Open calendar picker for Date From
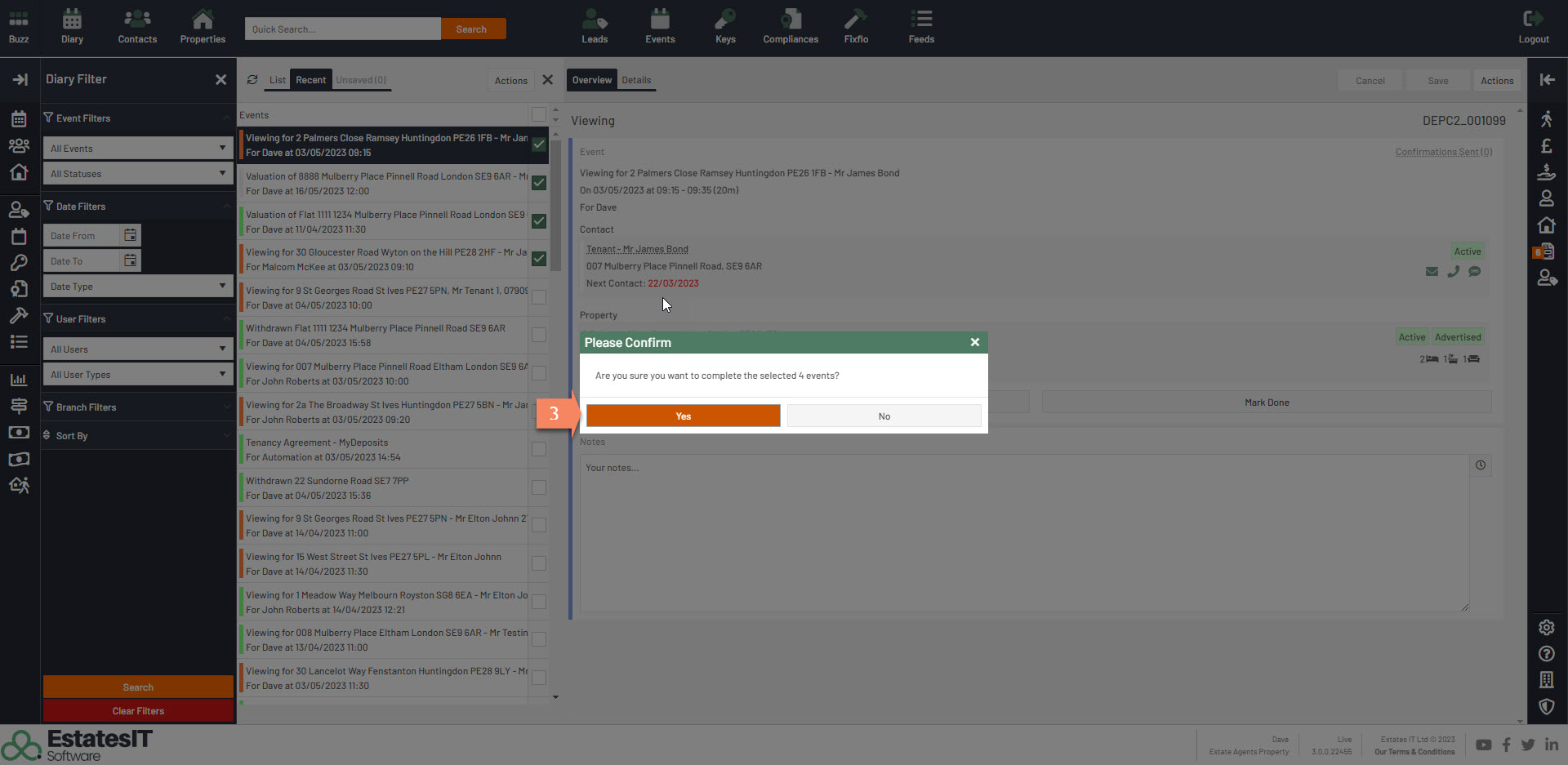The width and height of the screenshot is (1568, 765). click(x=130, y=235)
